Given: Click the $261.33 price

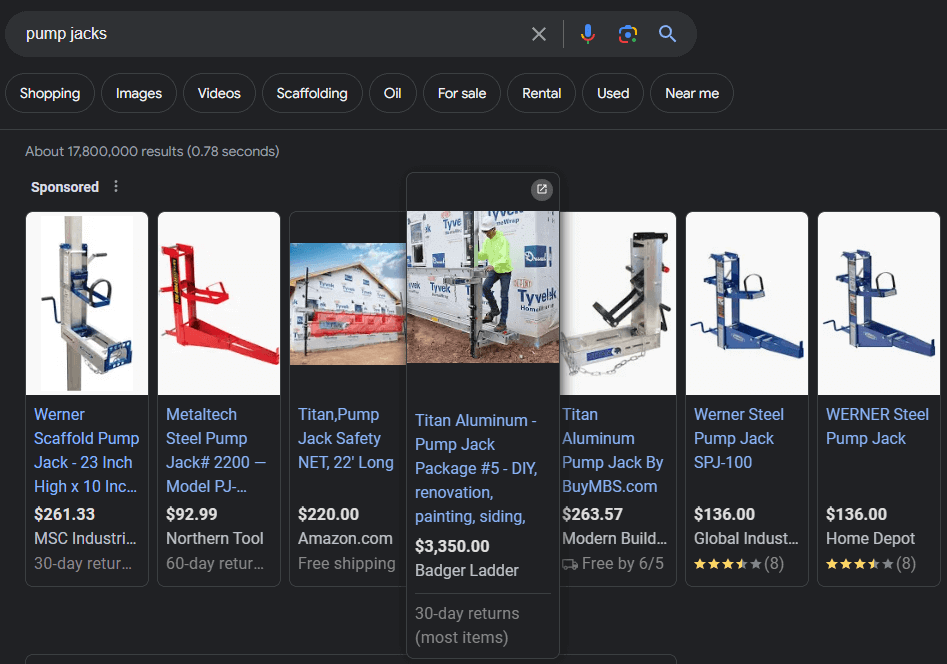Looking at the screenshot, I should (x=65, y=514).
